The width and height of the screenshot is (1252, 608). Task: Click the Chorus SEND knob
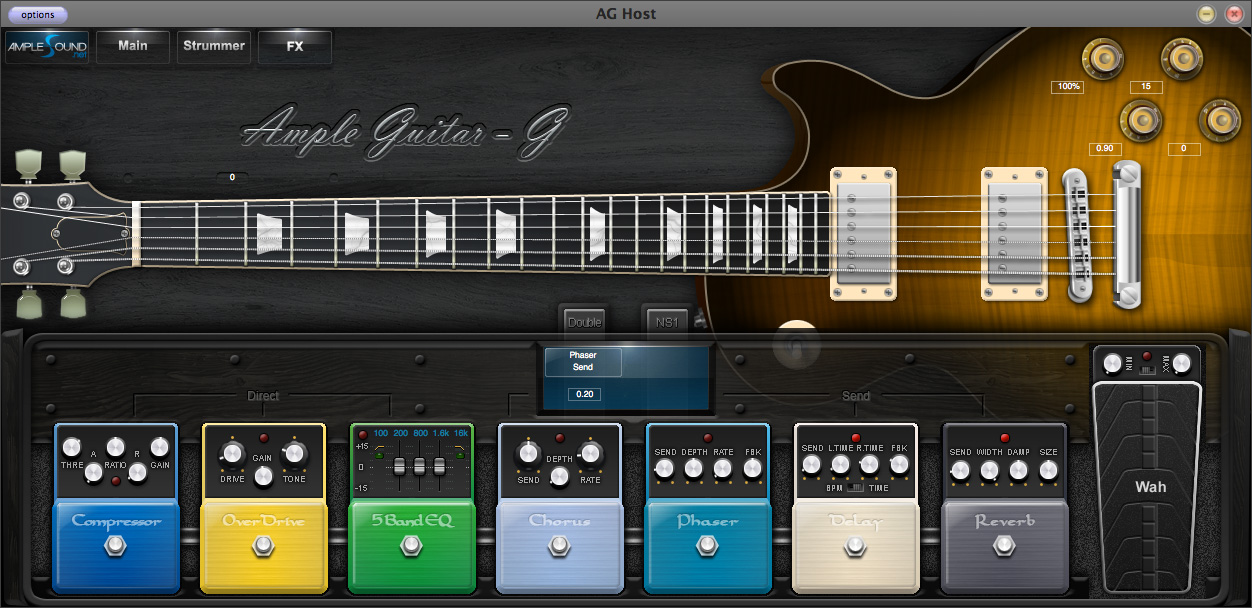[528, 454]
